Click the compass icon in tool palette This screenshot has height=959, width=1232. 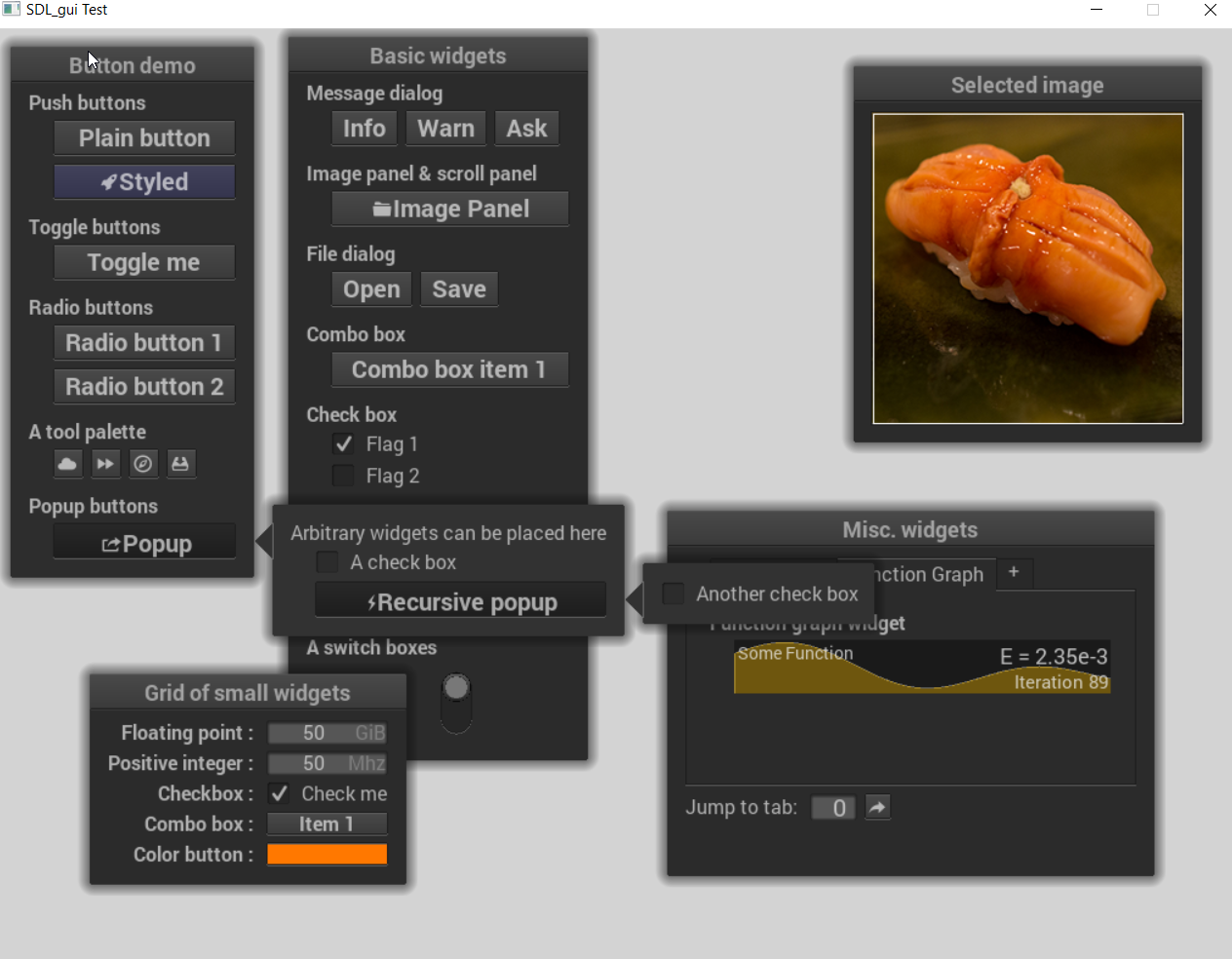(x=143, y=464)
